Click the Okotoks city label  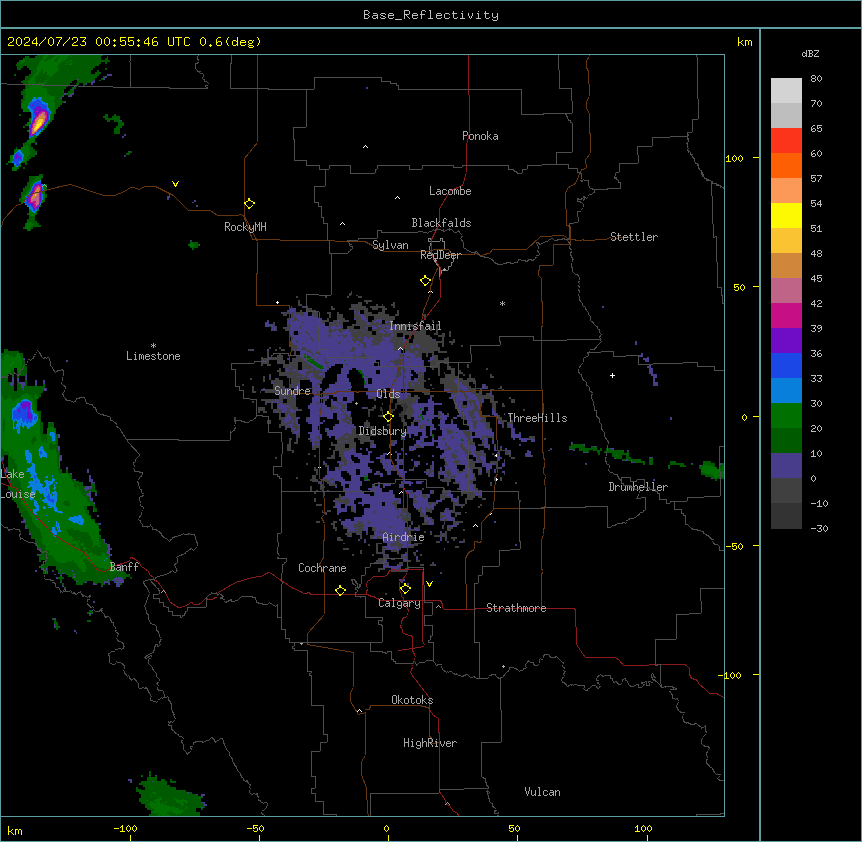click(412, 700)
